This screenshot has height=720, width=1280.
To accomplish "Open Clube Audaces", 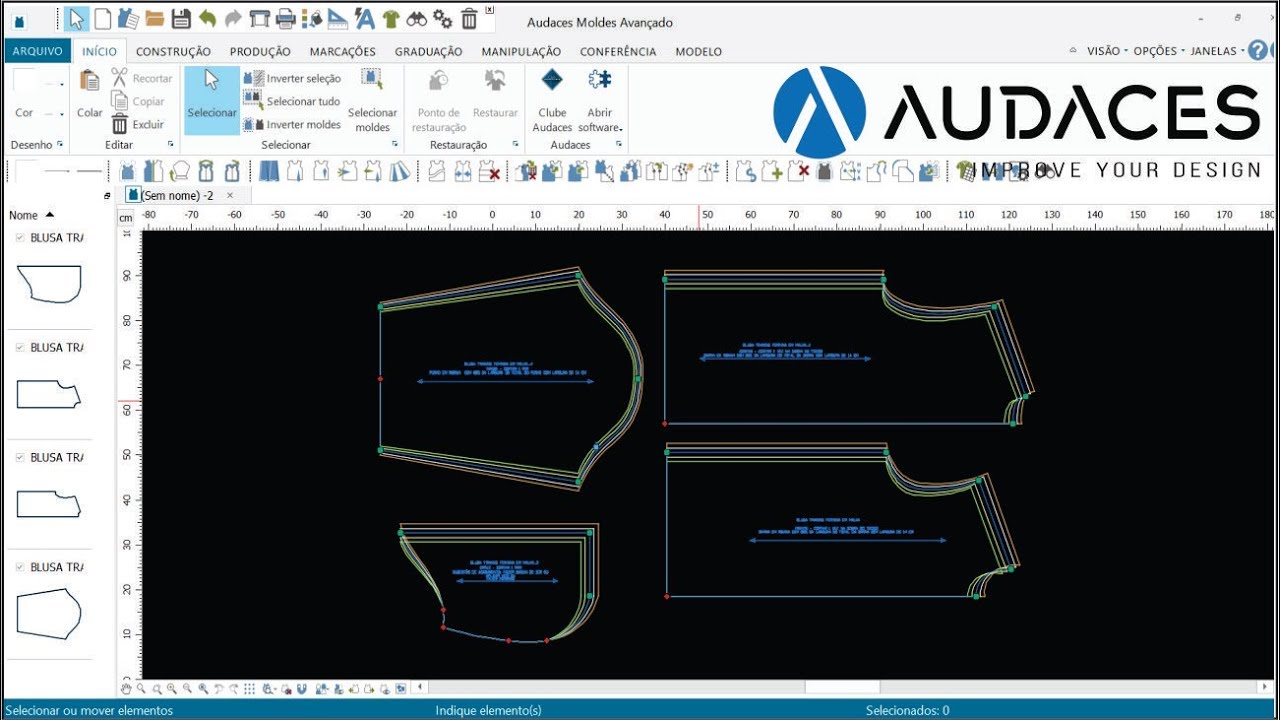I will coord(552,100).
